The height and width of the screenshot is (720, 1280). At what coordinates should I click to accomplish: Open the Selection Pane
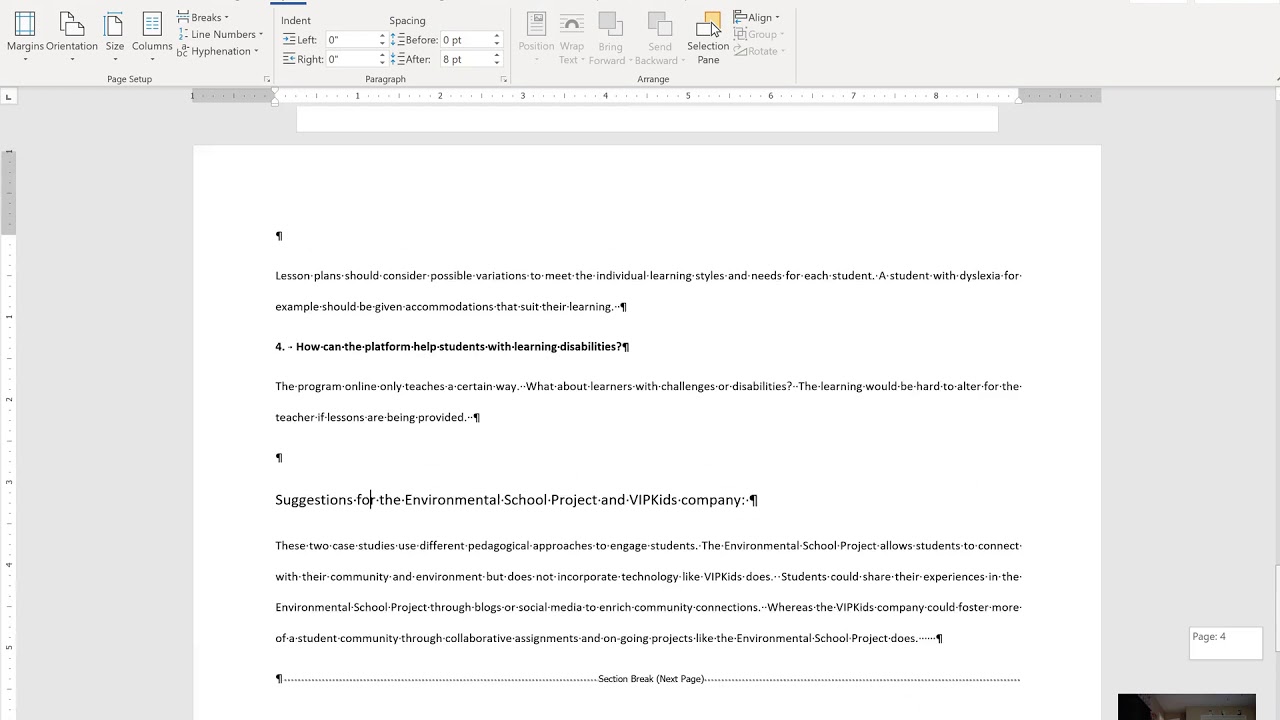tap(708, 38)
